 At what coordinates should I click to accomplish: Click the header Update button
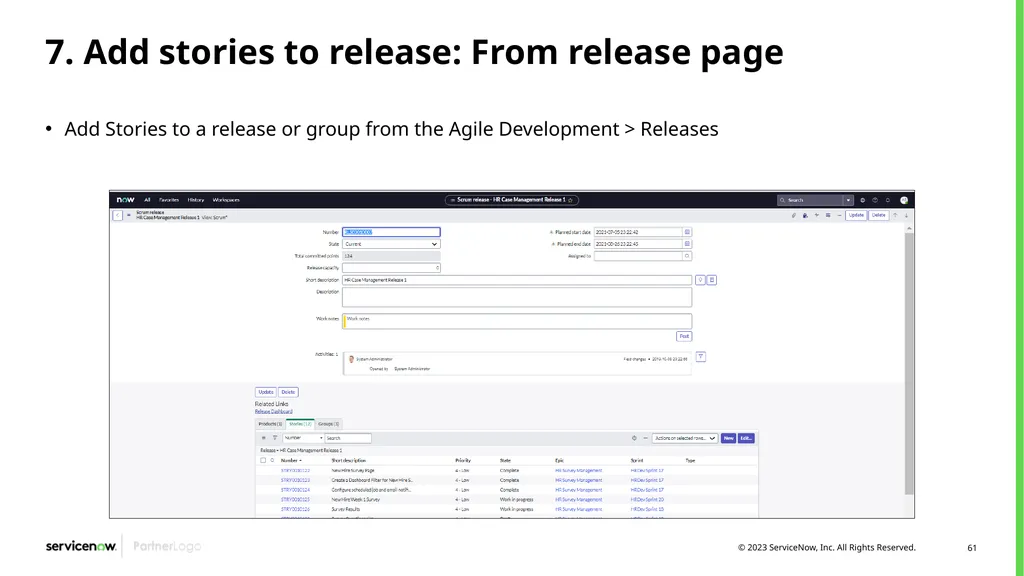tap(856, 216)
